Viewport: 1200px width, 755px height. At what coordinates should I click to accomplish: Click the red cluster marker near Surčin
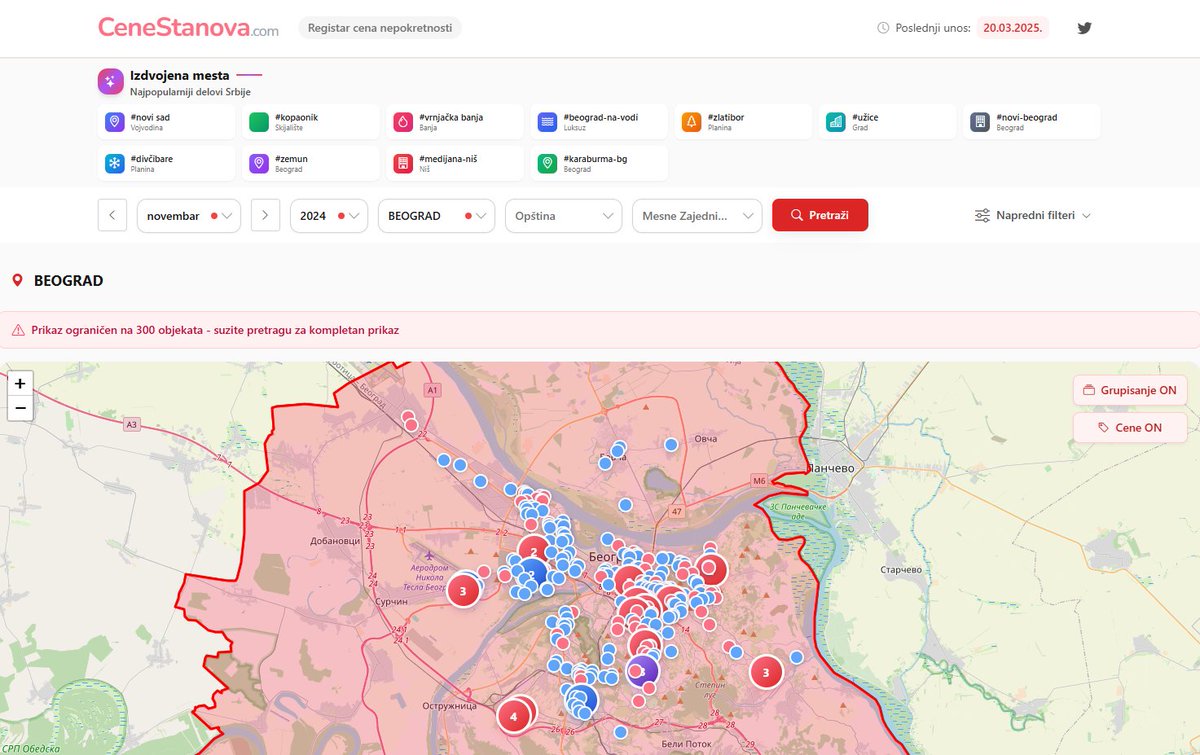tap(463, 591)
